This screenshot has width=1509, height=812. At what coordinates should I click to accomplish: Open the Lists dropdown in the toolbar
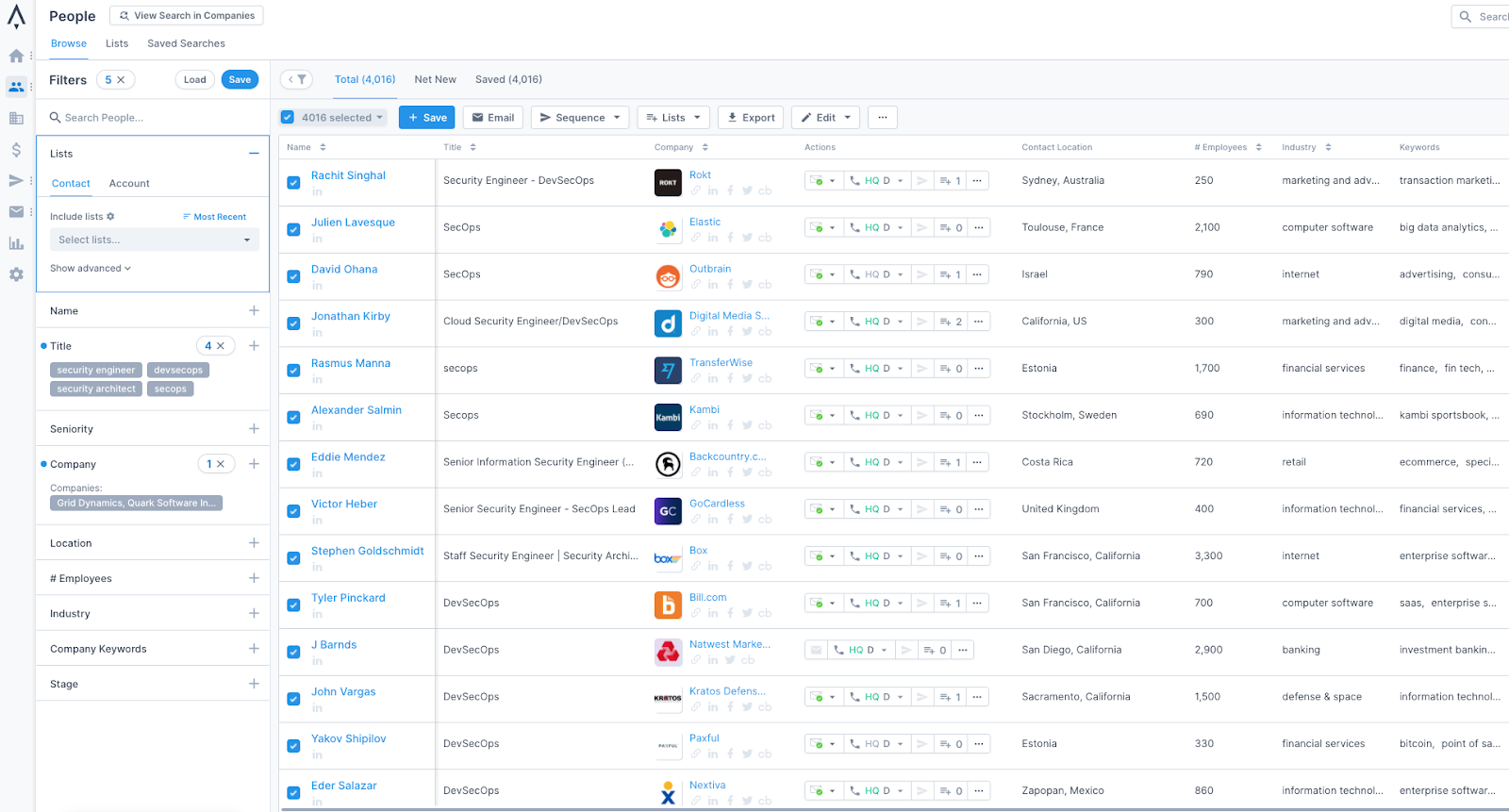673,118
